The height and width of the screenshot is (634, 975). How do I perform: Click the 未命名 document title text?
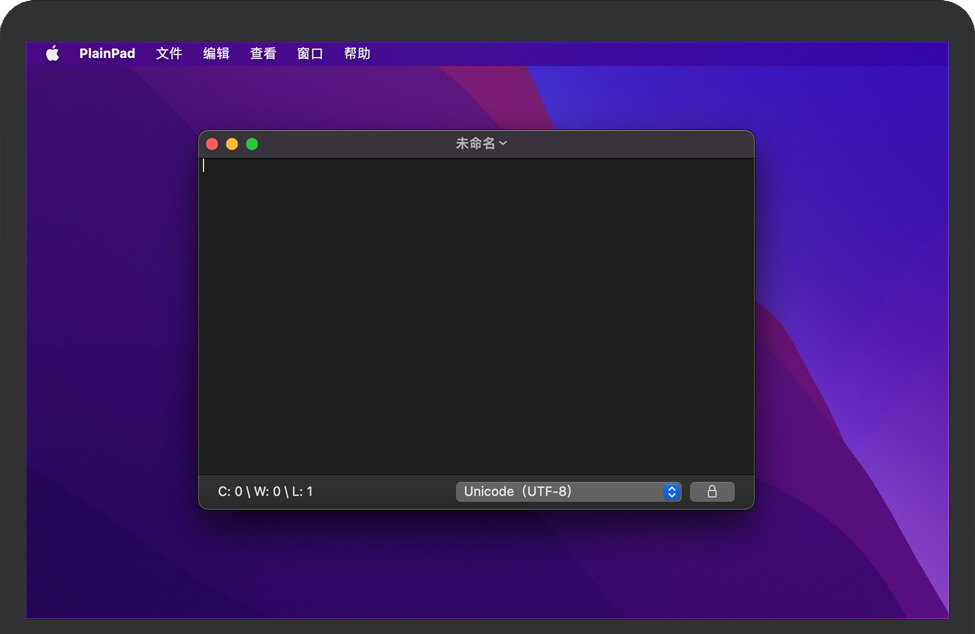tap(475, 144)
